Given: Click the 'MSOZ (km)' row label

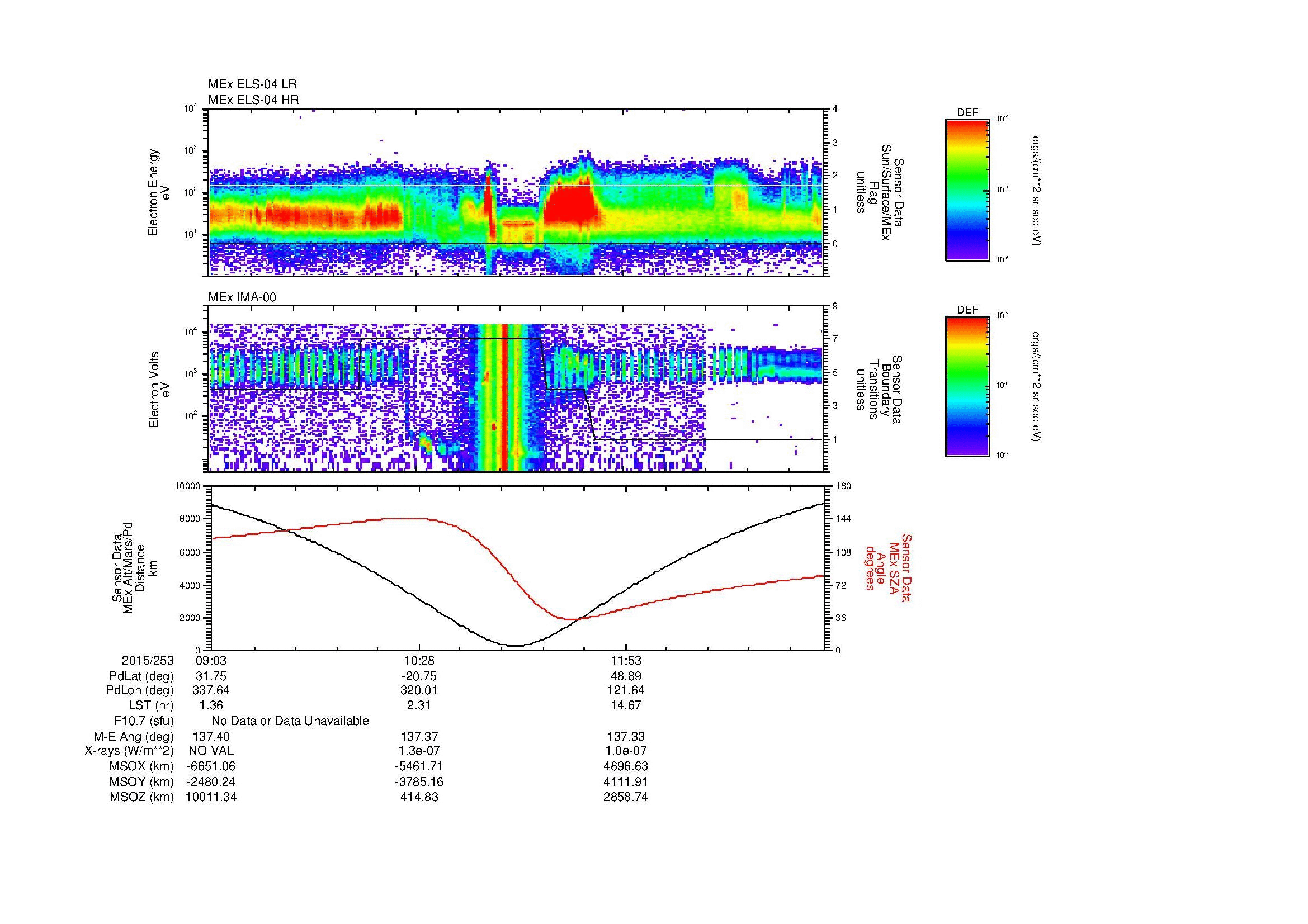Looking at the screenshot, I should click(141, 797).
